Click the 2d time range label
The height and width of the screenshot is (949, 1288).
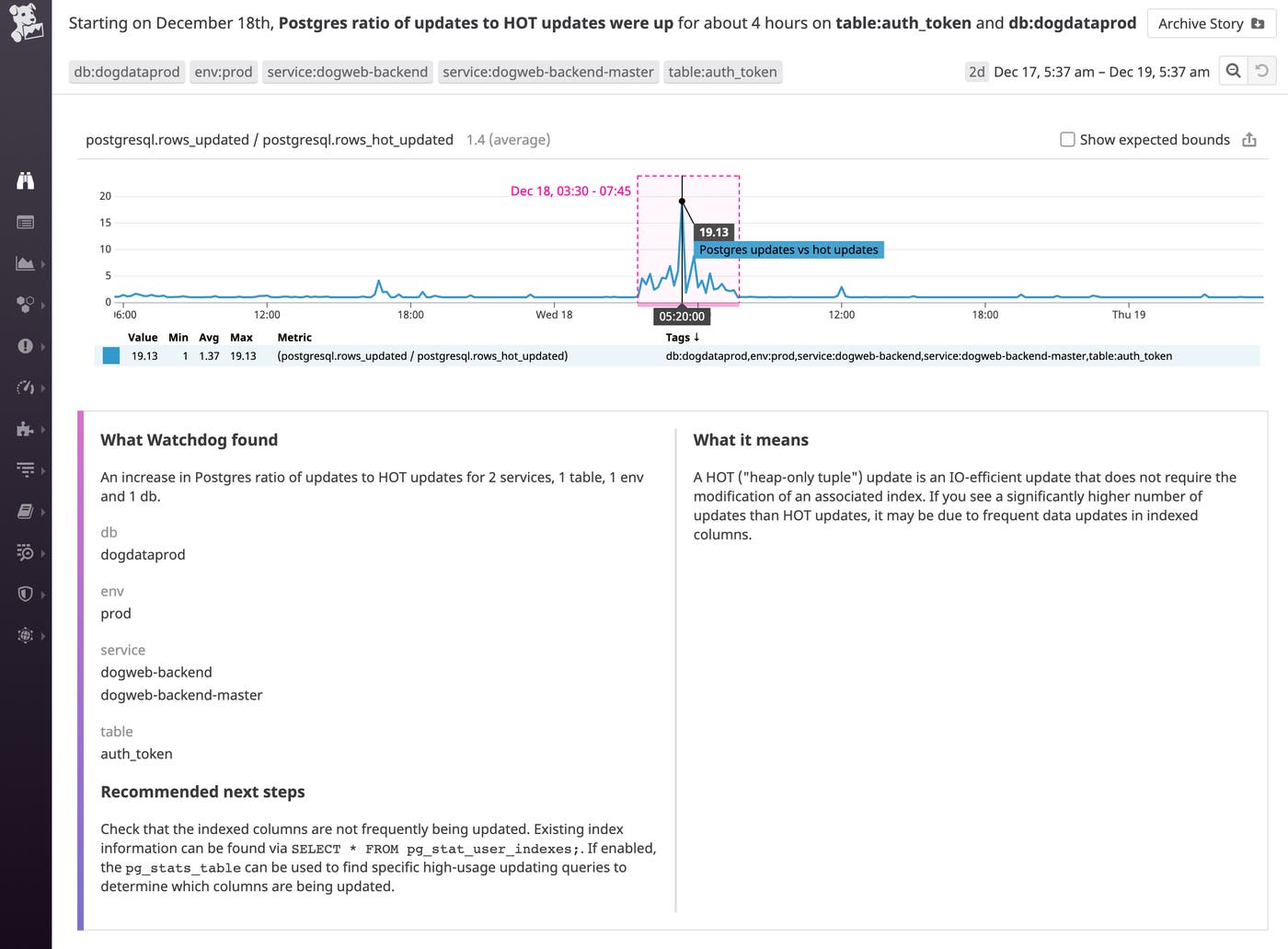(x=976, y=71)
